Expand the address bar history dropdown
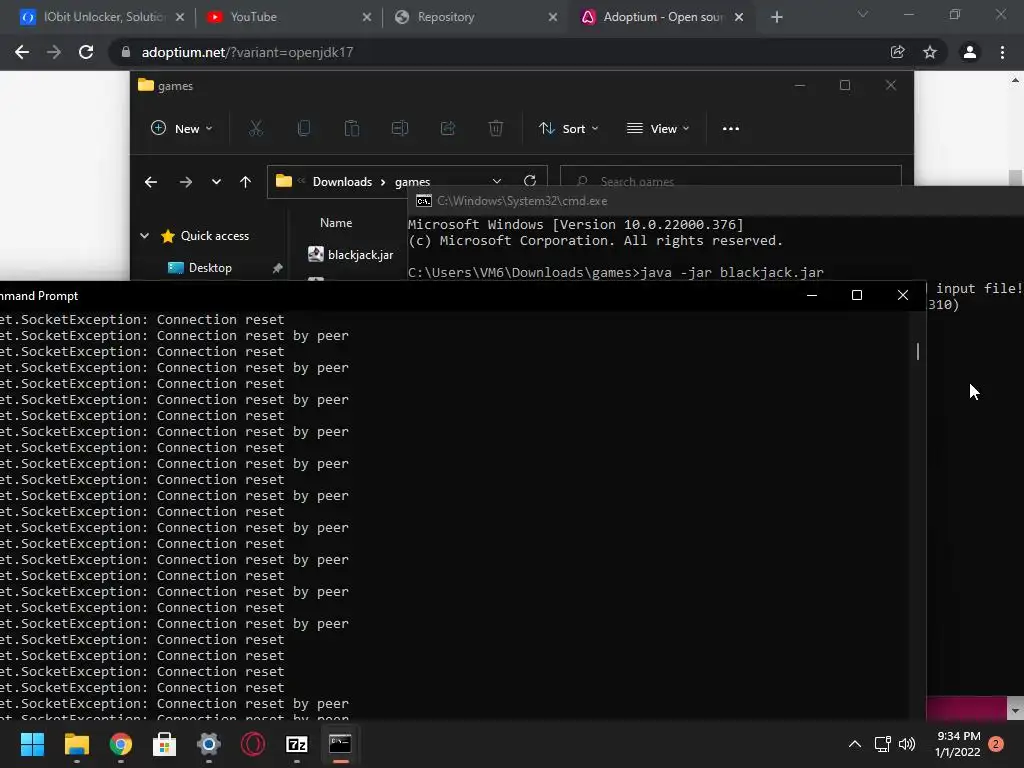The height and width of the screenshot is (768, 1024). pyautogui.click(x=497, y=181)
